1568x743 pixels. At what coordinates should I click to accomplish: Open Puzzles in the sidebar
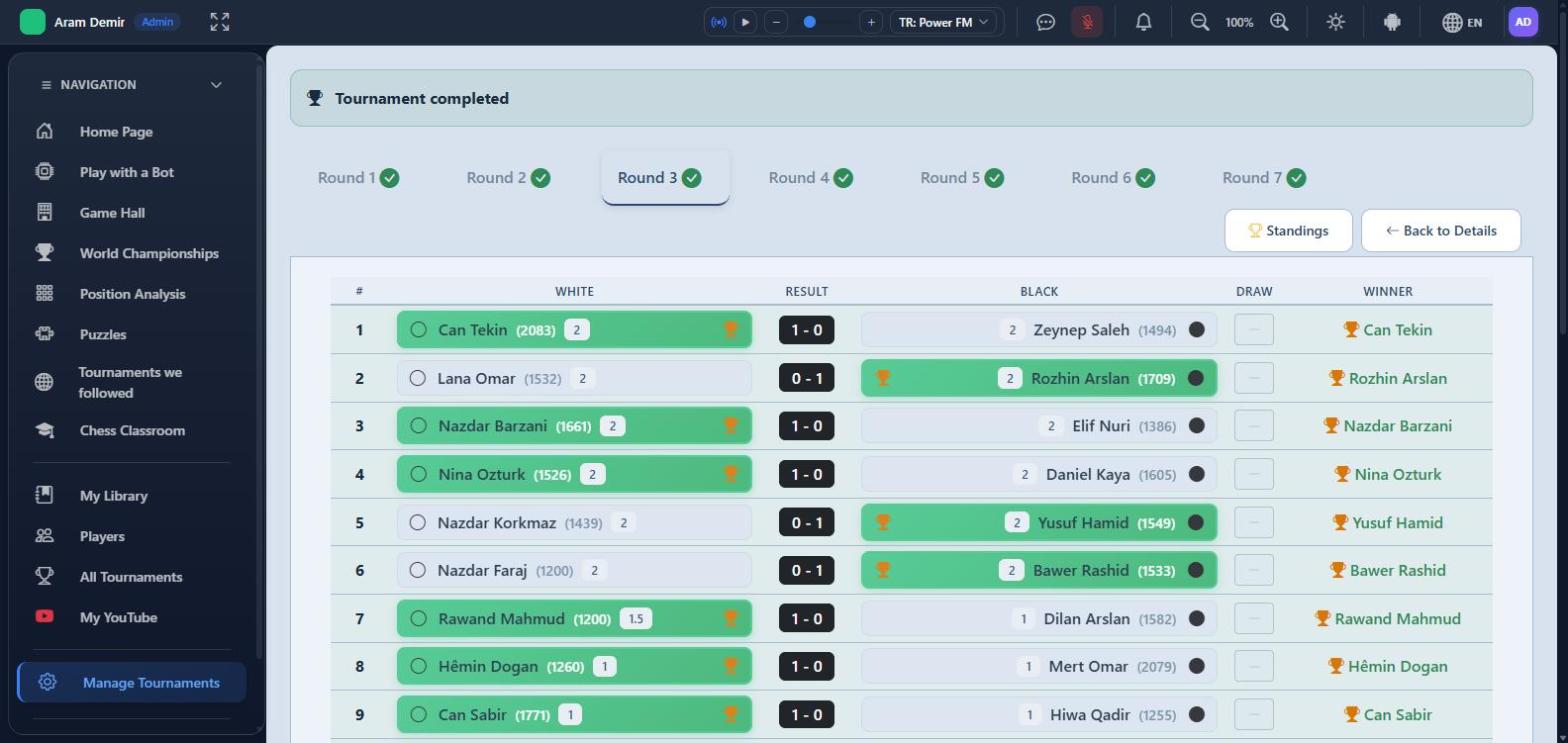click(x=103, y=334)
